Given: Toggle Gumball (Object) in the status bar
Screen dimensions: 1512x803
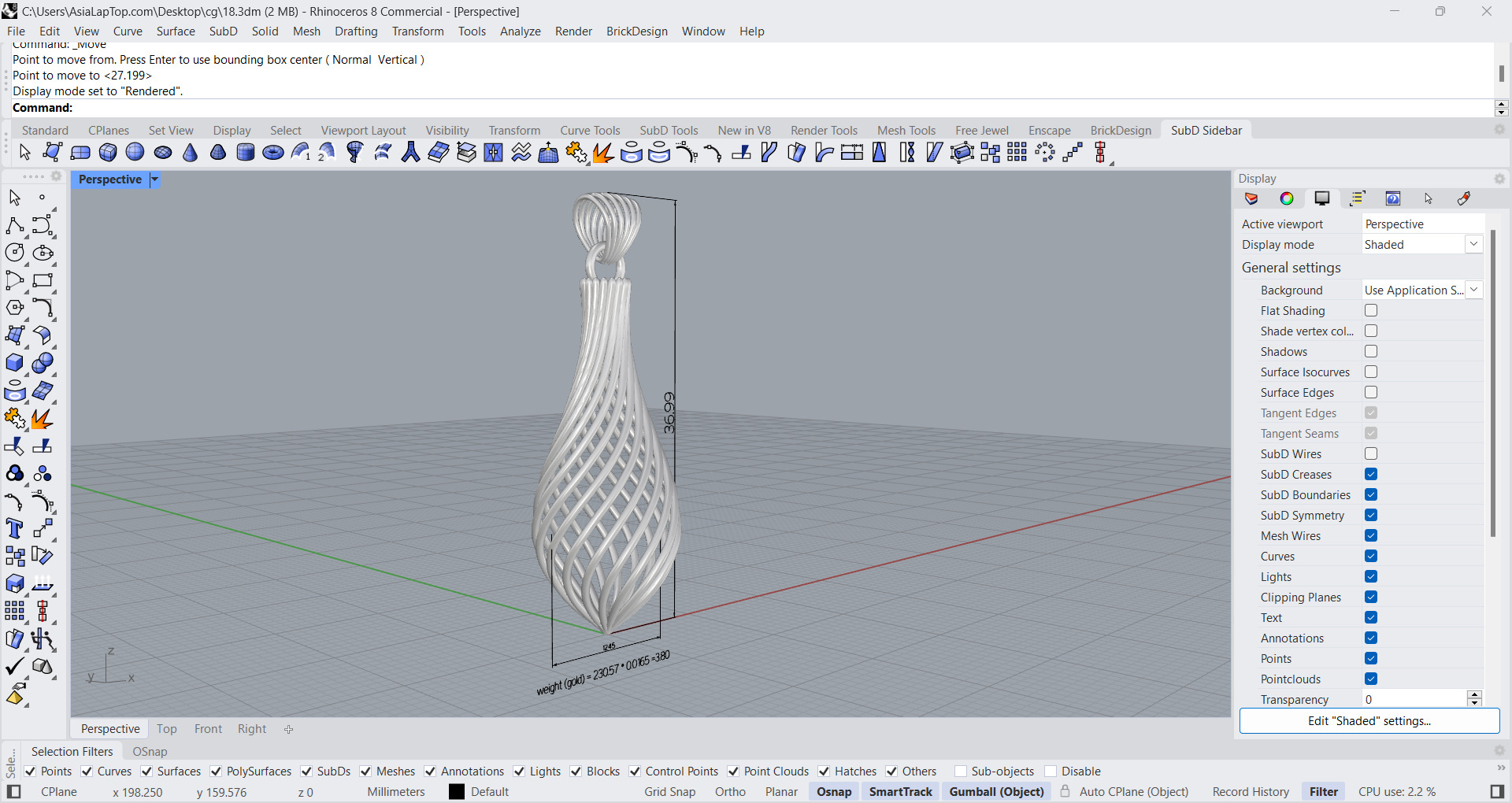Looking at the screenshot, I should pos(996,792).
